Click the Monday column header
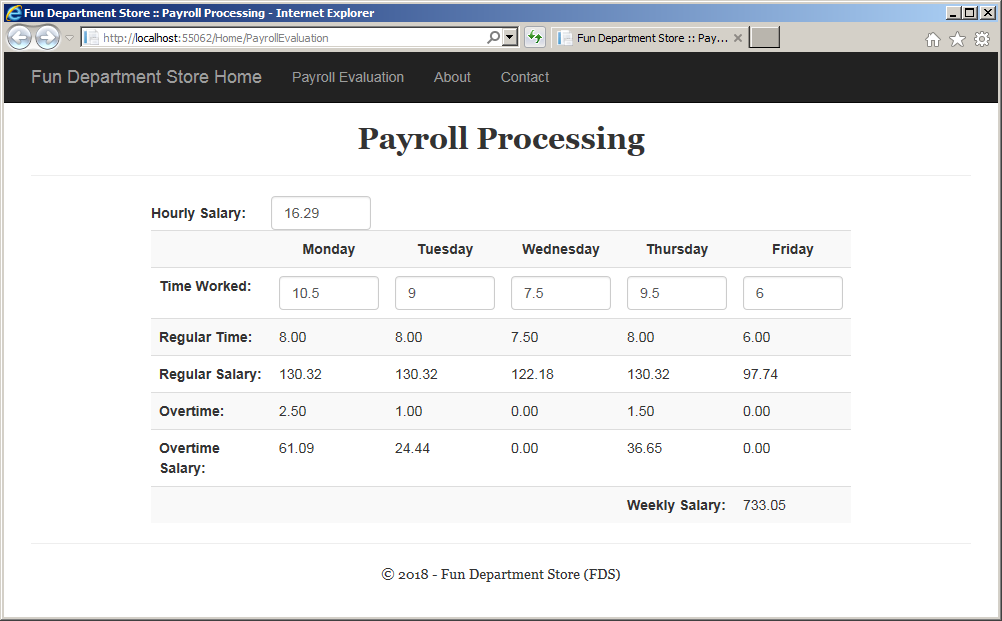 [x=328, y=249]
